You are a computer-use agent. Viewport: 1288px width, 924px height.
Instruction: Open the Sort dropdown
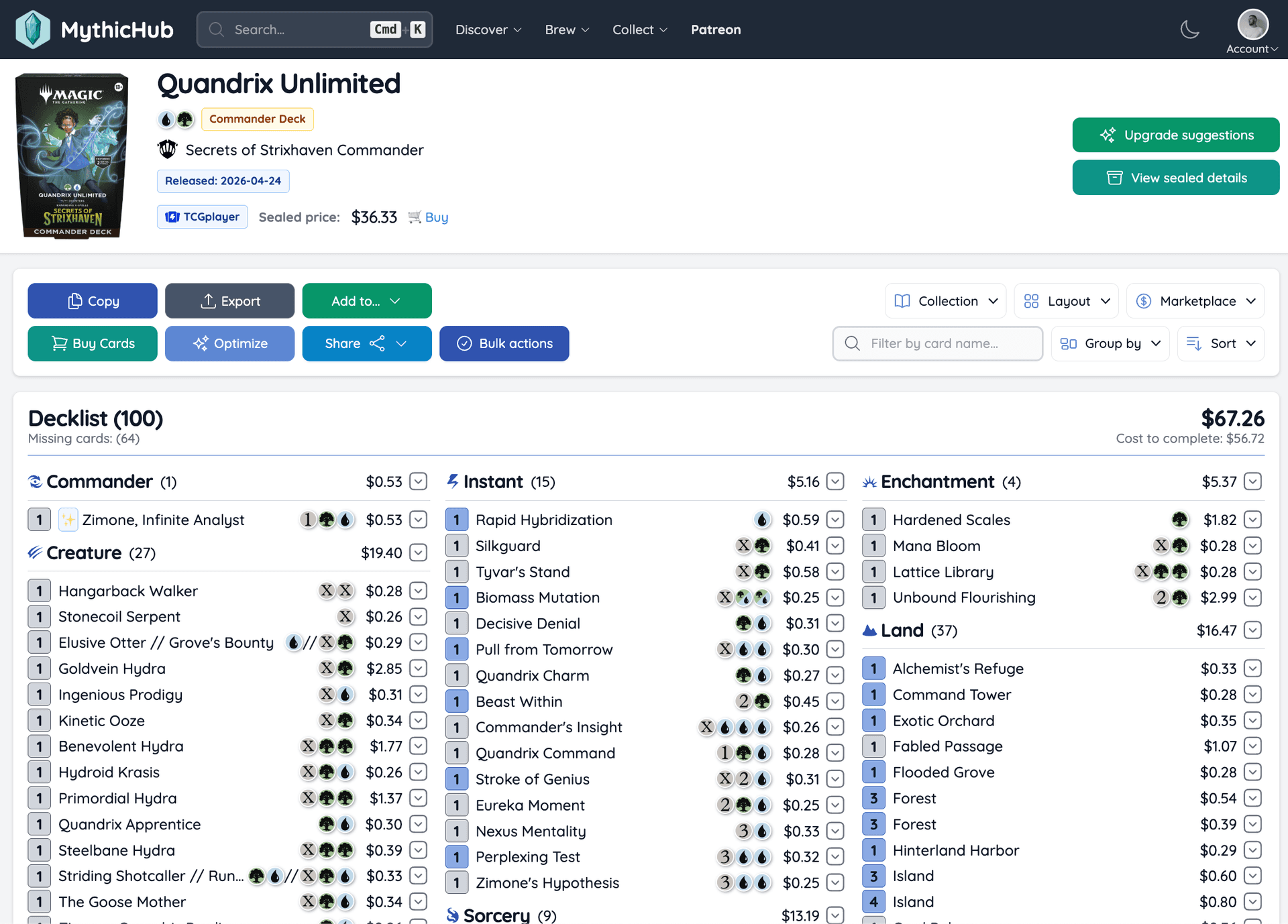(x=1221, y=343)
